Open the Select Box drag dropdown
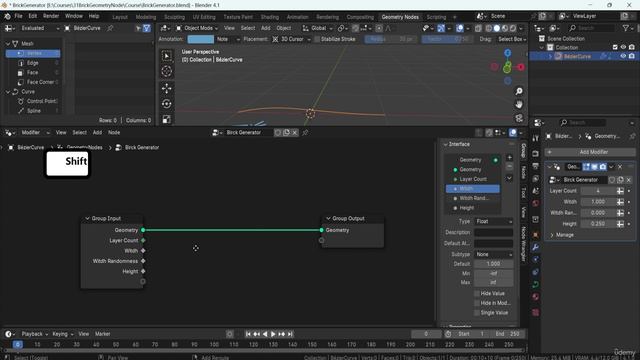 (512, 39)
